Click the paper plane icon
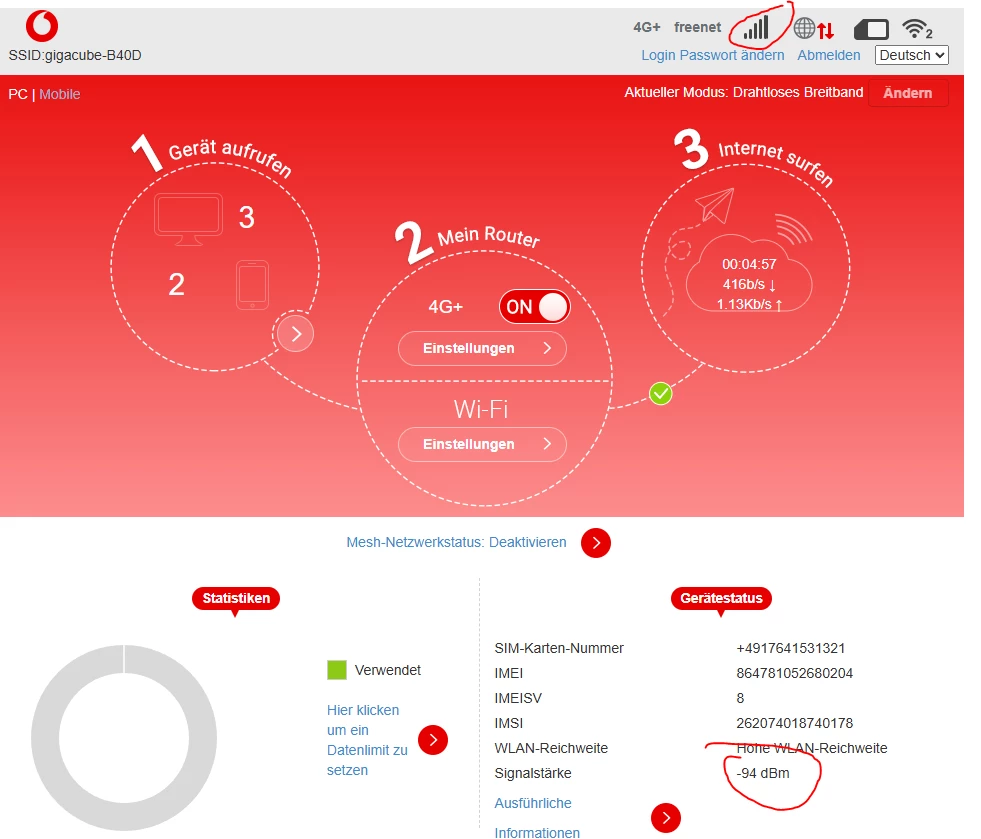This screenshot has width=981, height=839. pos(715,205)
